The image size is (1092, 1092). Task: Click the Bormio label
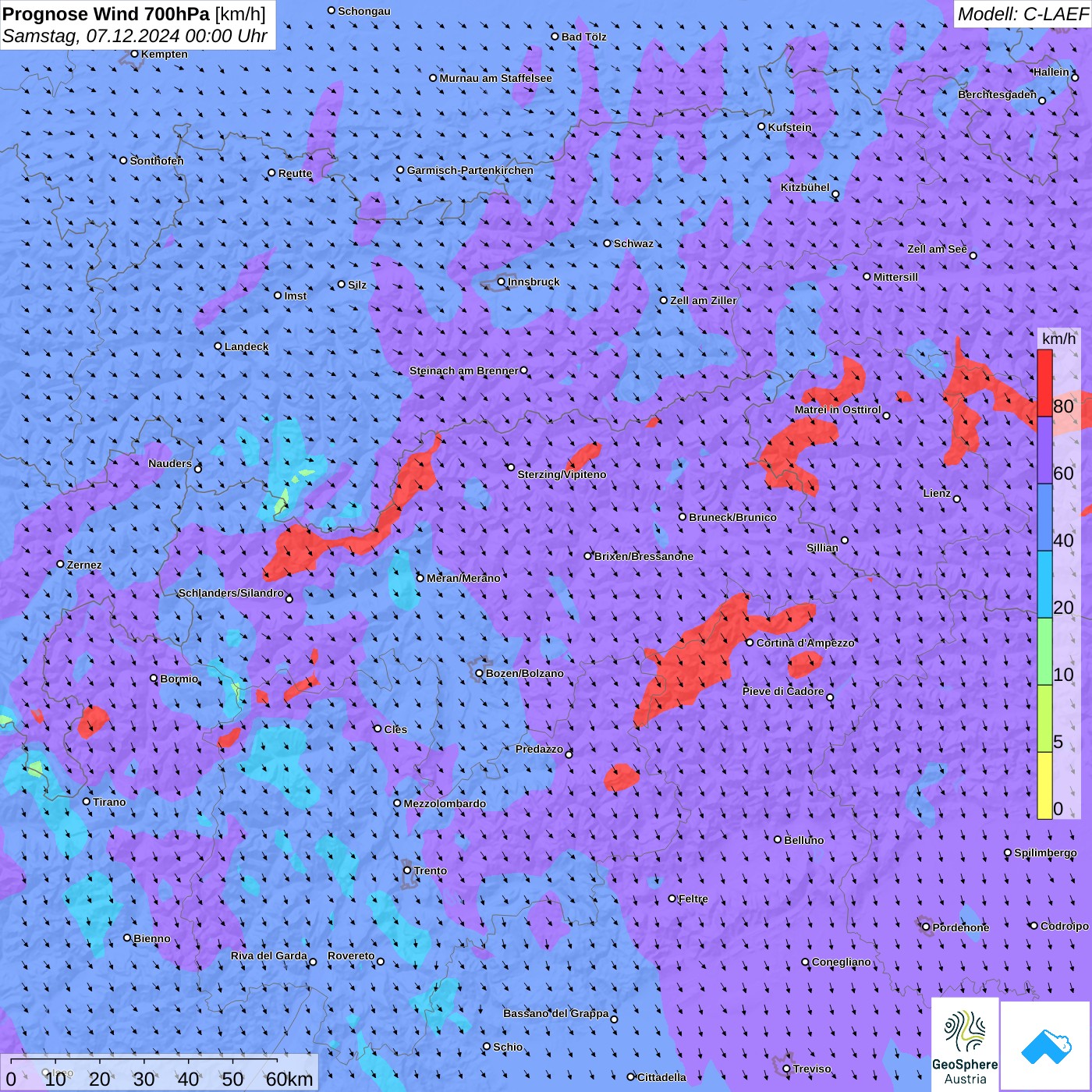coord(179,679)
